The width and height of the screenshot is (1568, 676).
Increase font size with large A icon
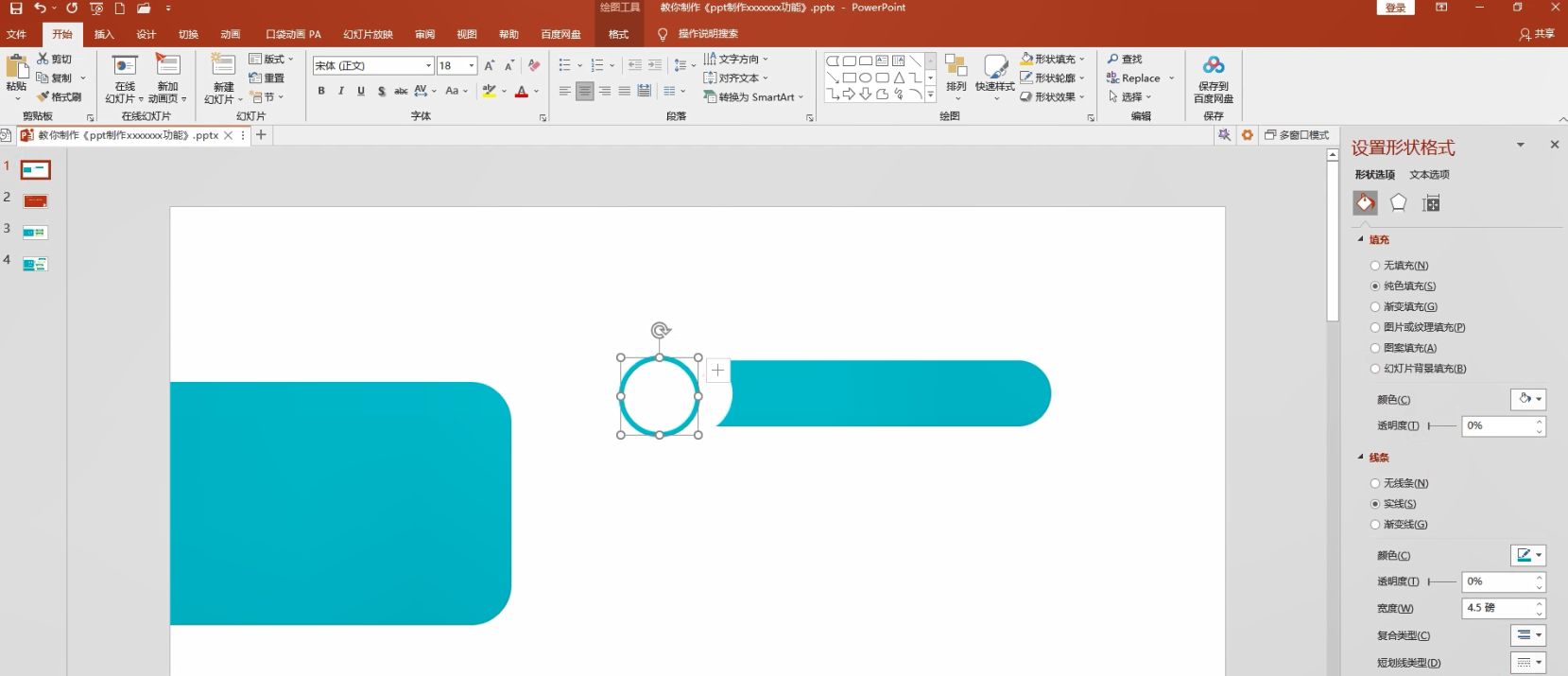(x=489, y=65)
